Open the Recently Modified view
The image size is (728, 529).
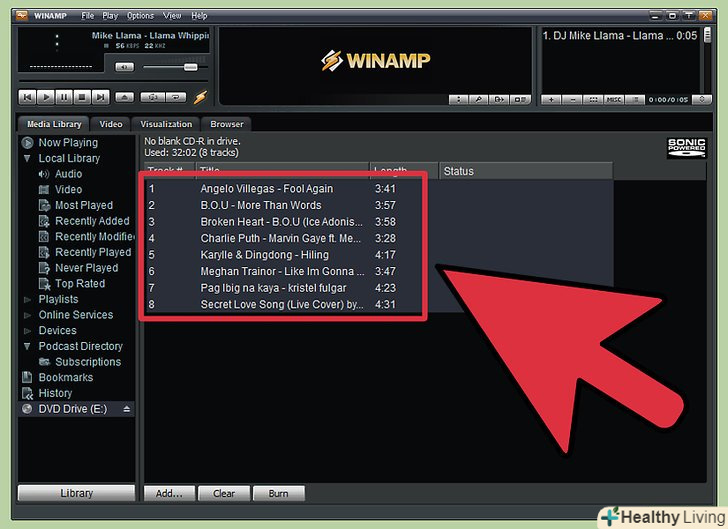[x=95, y=236]
